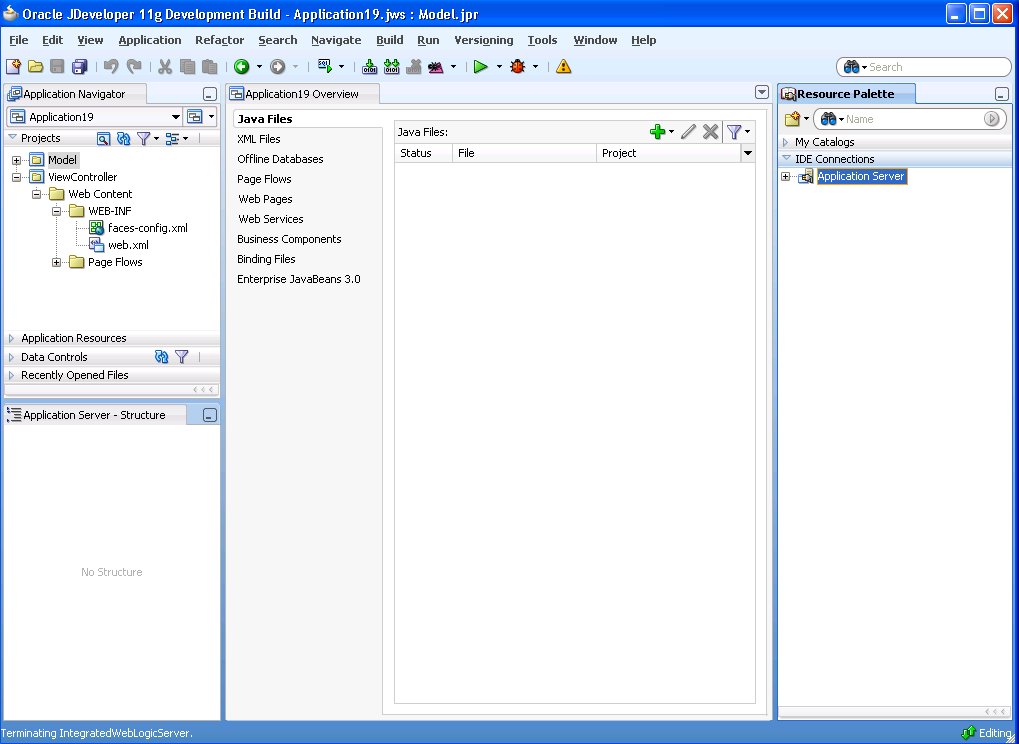Switch to the Application19 Overview tab

point(302,92)
